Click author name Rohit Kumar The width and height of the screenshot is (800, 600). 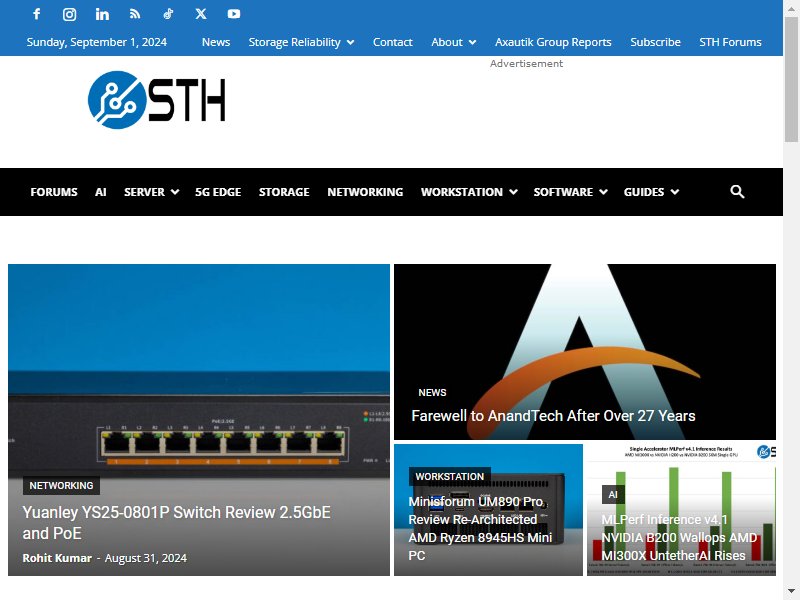click(57, 558)
